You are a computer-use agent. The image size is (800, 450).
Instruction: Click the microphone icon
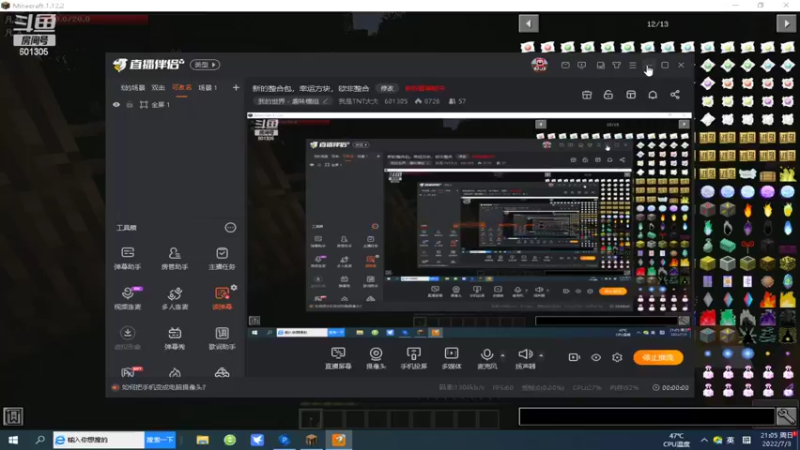pos(487,354)
